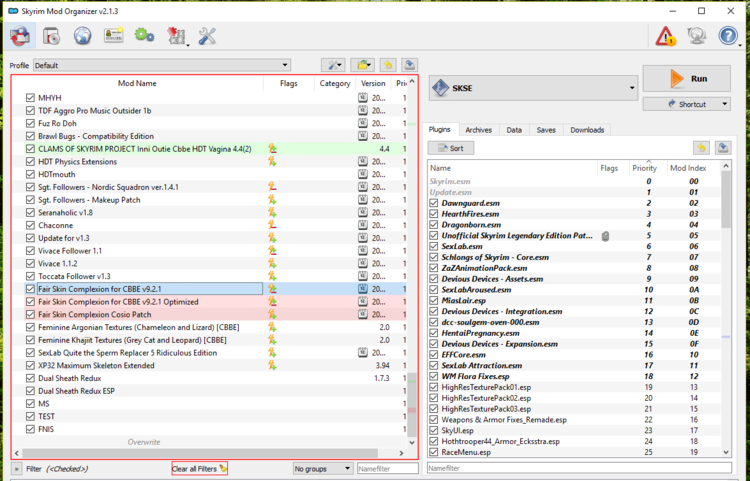Image resolution: width=750 pixels, height=481 pixels.
Task: Sort mod list by Category column header
Action: (335, 83)
